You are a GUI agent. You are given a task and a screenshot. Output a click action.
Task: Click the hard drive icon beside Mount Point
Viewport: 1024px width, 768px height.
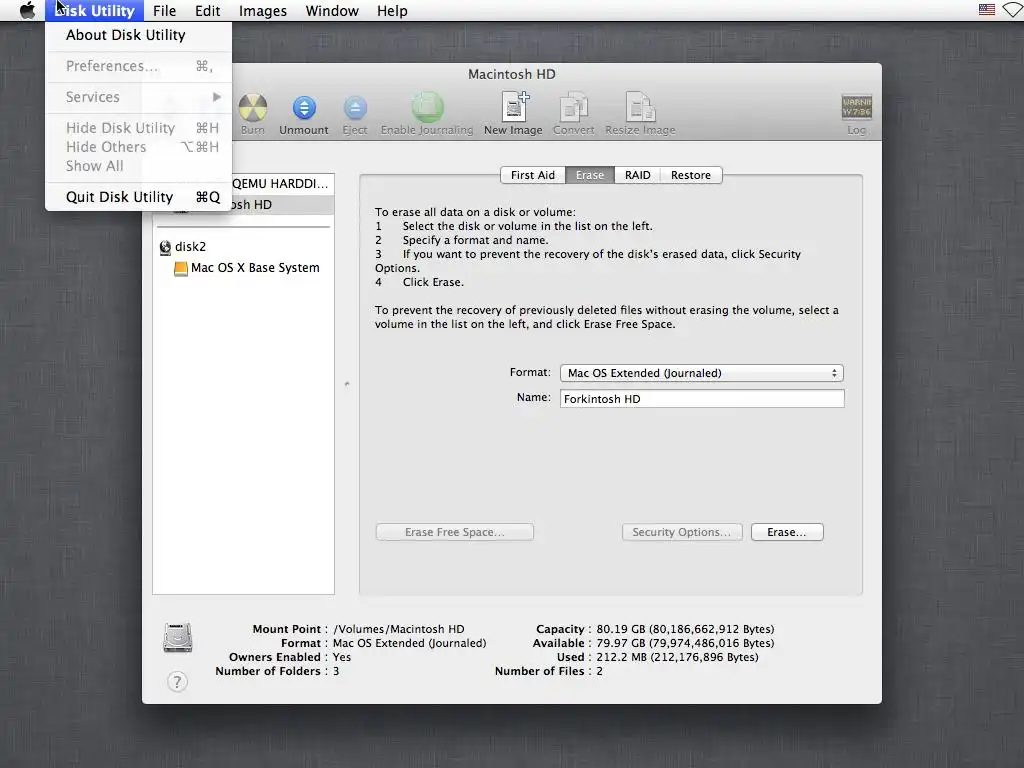pyautogui.click(x=178, y=638)
